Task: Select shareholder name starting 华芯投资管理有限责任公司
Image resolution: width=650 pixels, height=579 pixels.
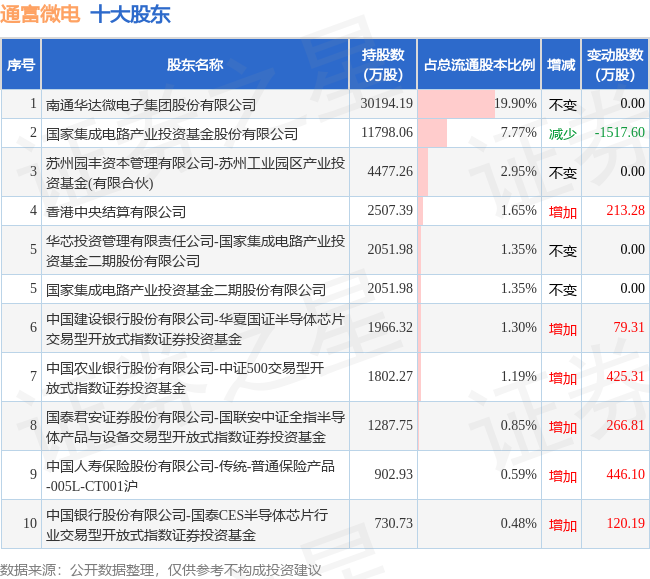Action: point(195,250)
